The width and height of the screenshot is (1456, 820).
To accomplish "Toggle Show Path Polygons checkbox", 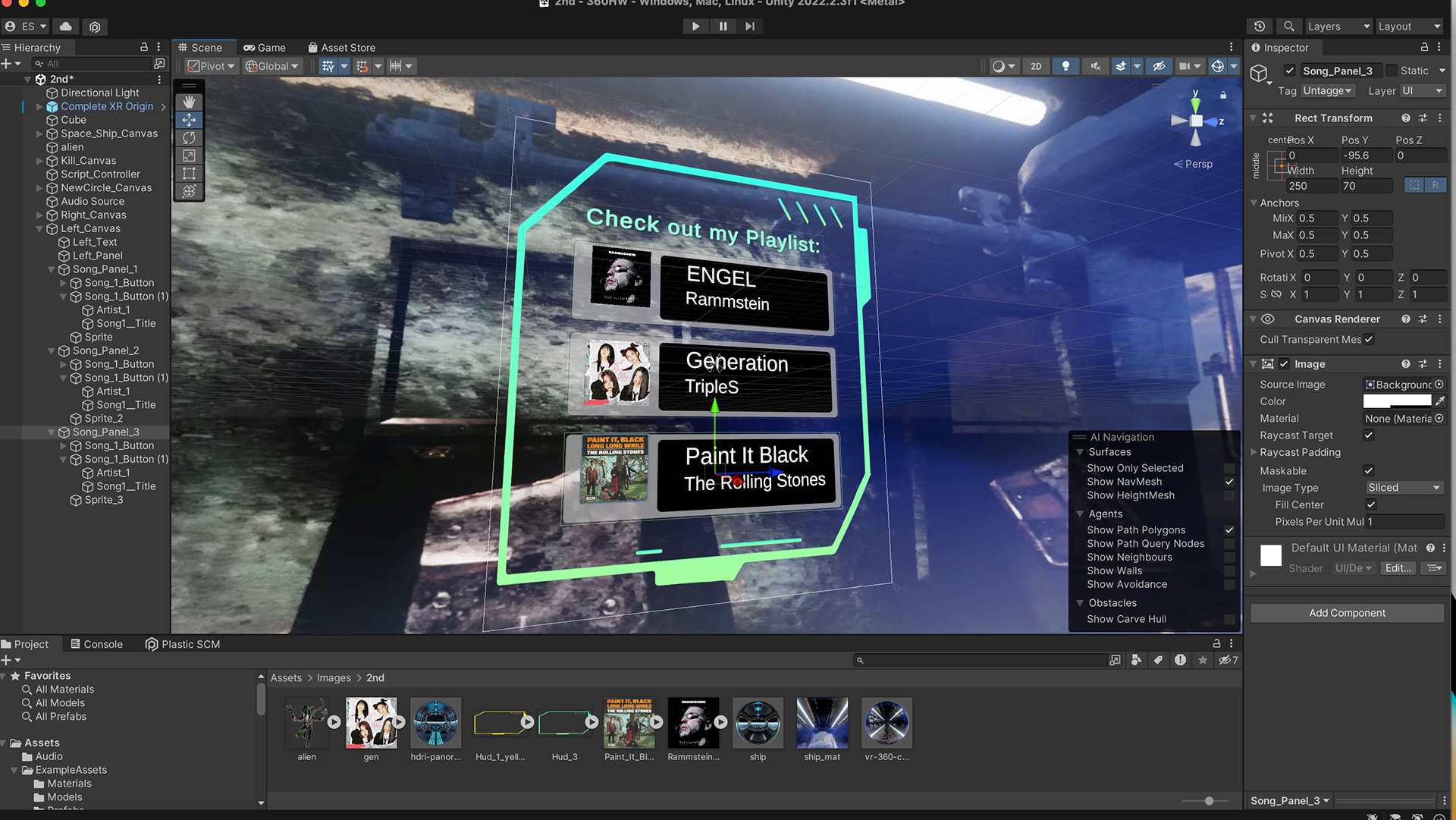I will (1229, 531).
